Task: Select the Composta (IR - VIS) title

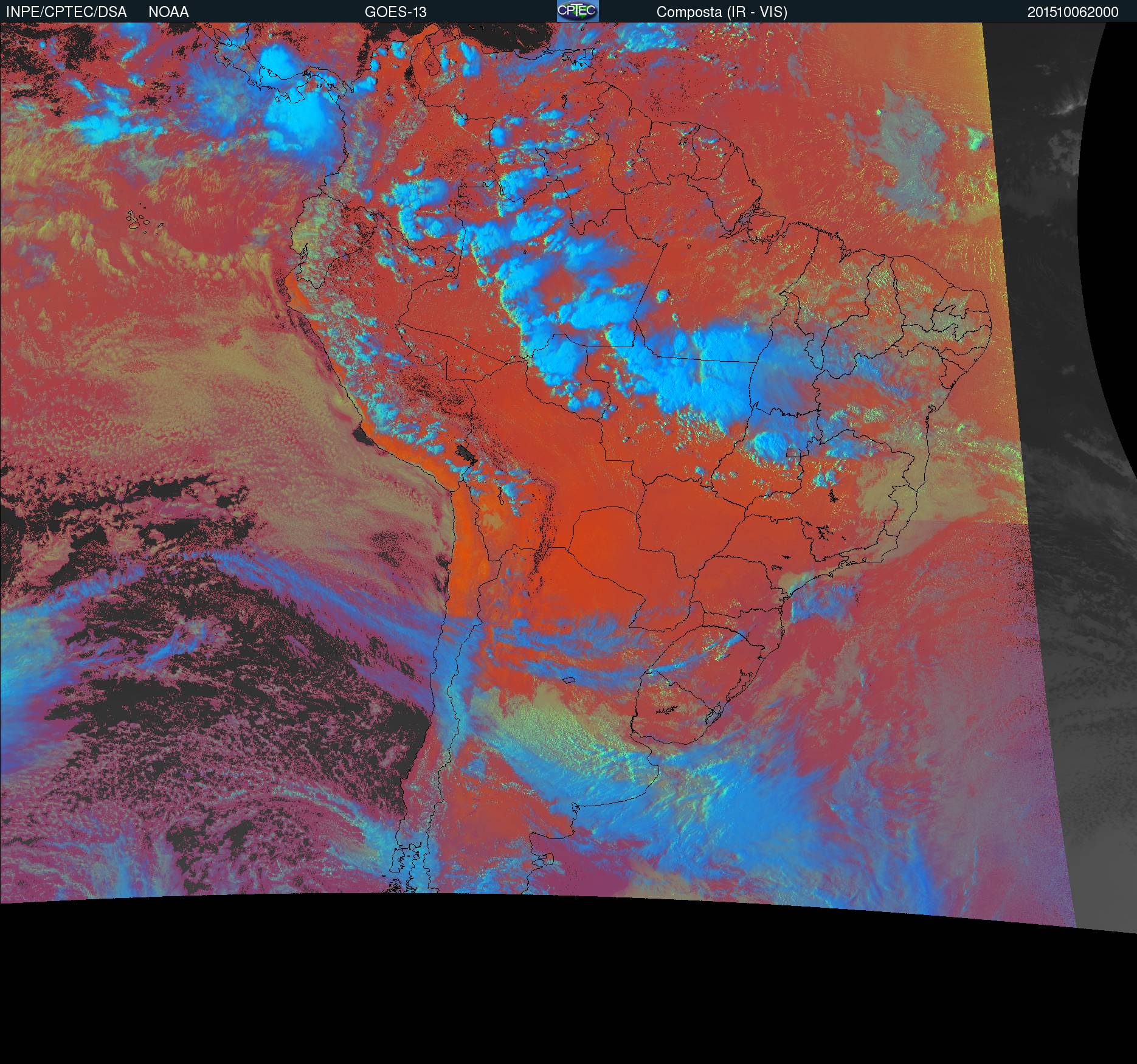Action: pos(722,12)
